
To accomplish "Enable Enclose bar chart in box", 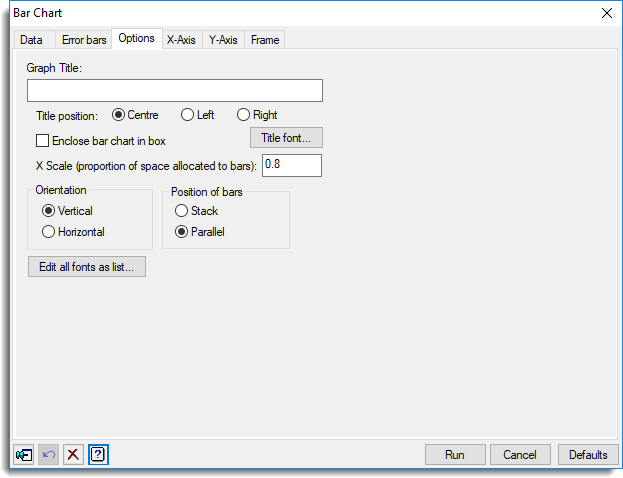I will [x=43, y=141].
